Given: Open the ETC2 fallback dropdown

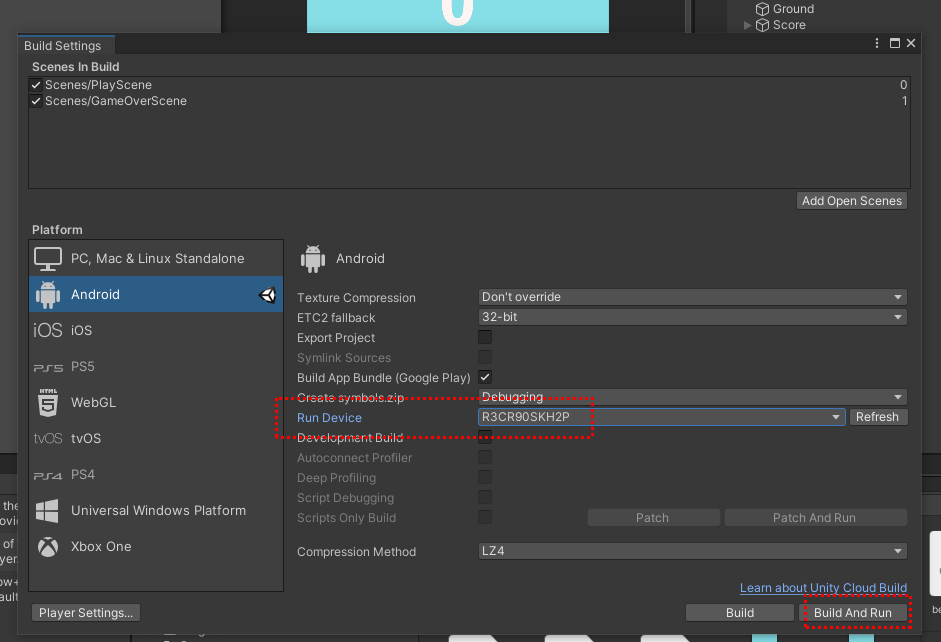Looking at the screenshot, I should [x=693, y=317].
